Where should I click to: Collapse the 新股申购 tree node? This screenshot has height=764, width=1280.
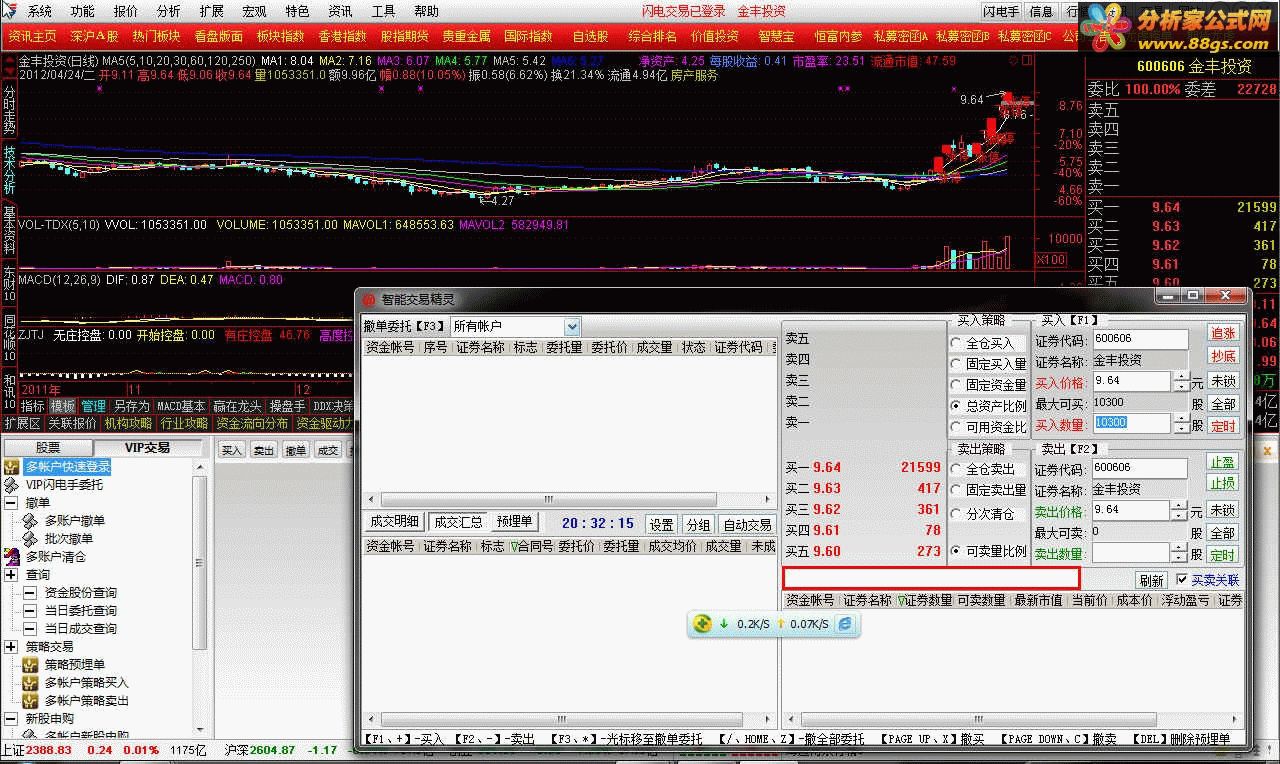(11, 719)
